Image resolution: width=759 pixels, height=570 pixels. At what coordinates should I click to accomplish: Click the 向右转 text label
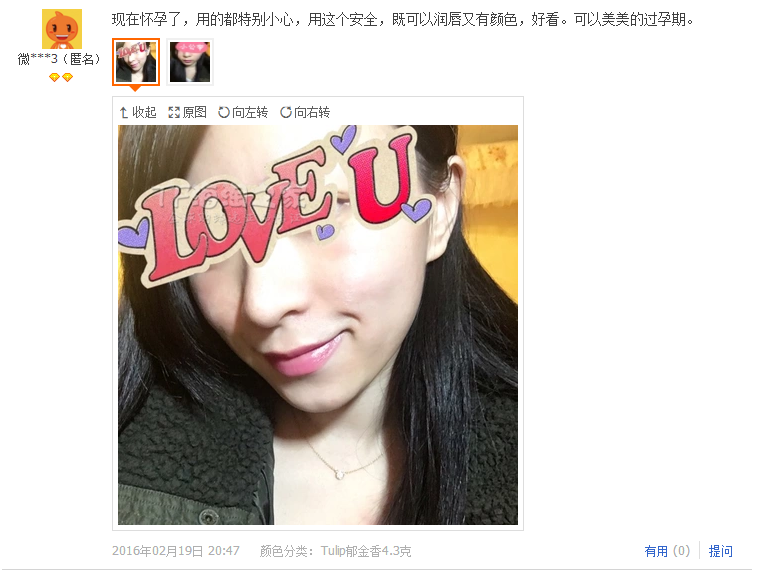(312, 112)
